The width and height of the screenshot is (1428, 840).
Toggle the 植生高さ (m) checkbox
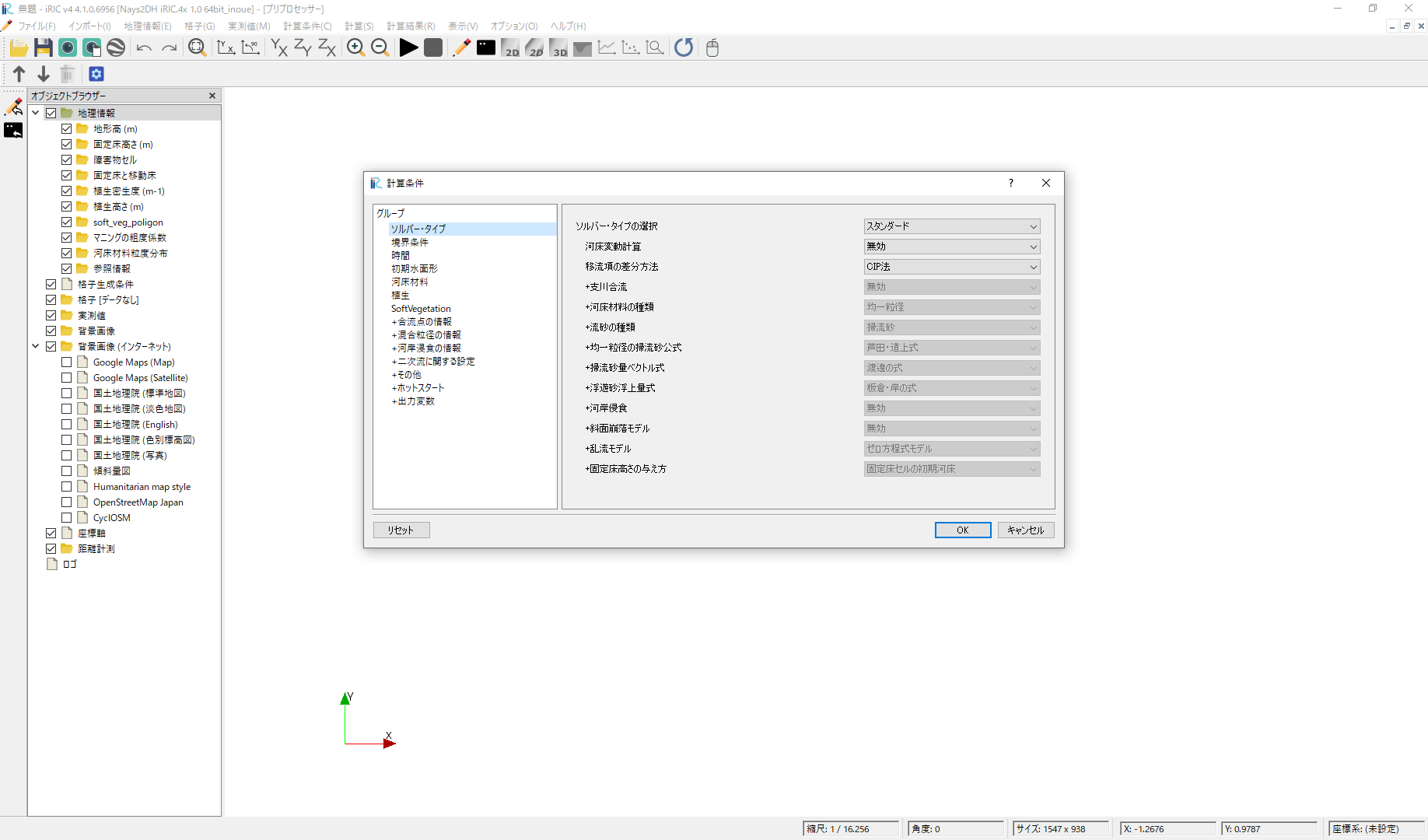(67, 207)
